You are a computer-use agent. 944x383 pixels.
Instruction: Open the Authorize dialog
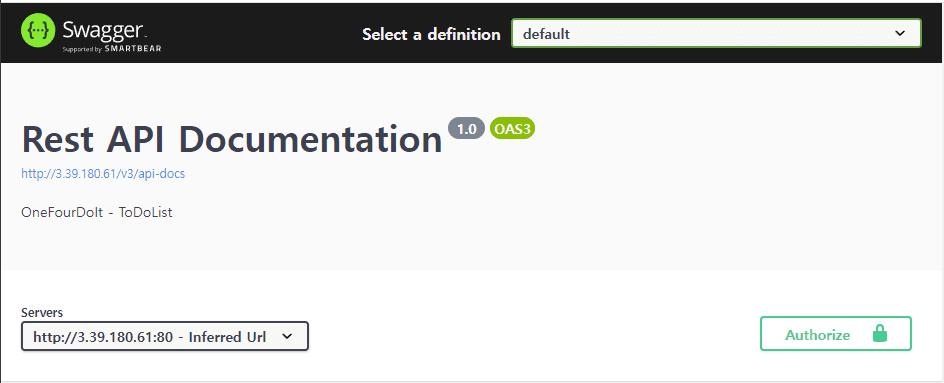(836, 334)
